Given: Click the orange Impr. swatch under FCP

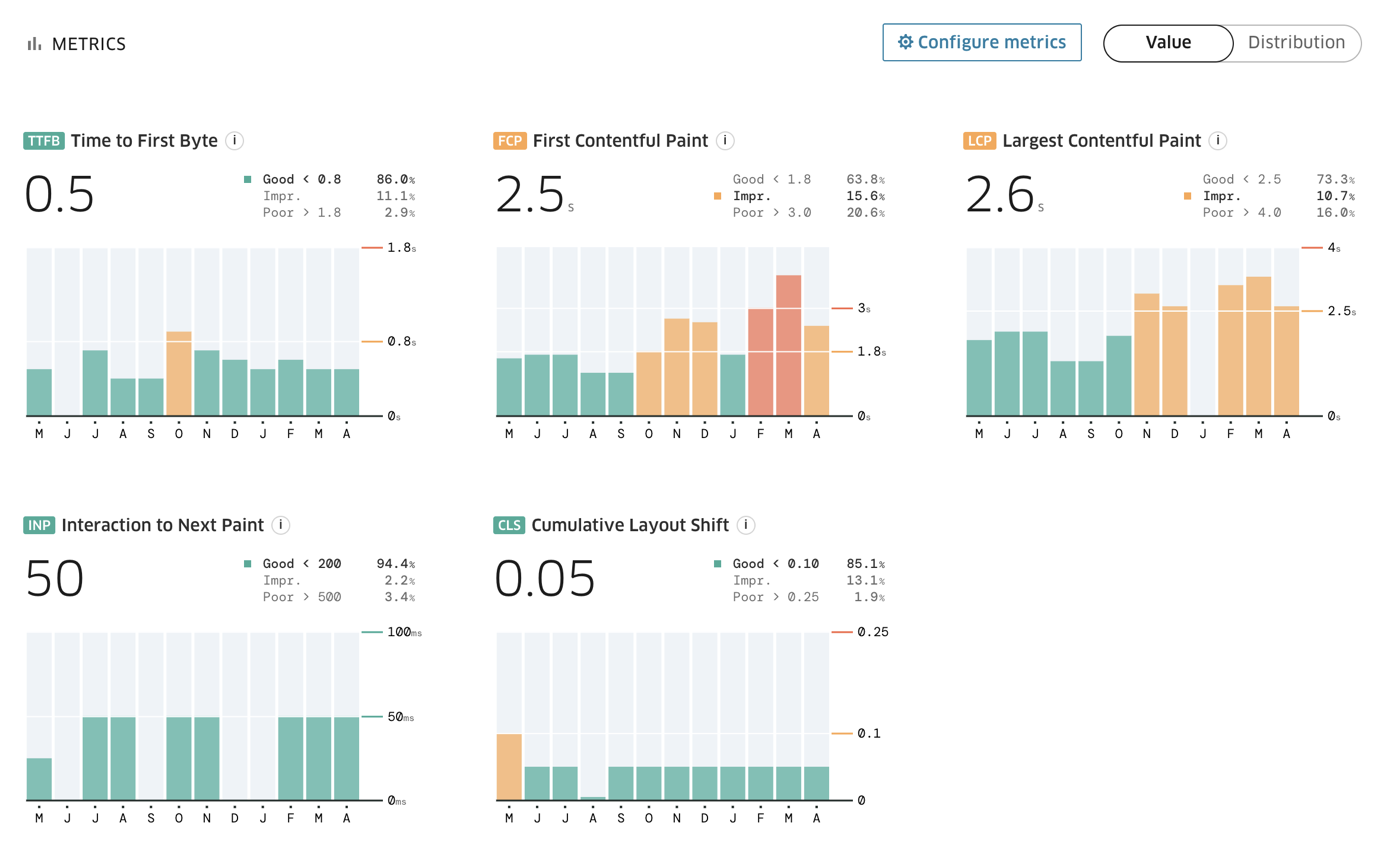Looking at the screenshot, I should click(718, 197).
